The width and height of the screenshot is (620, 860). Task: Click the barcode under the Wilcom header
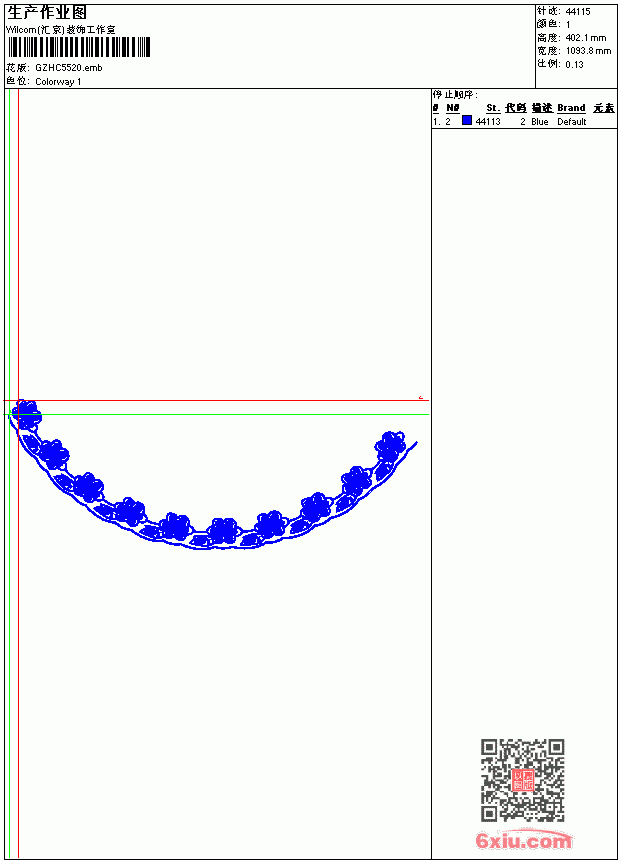coord(79,48)
